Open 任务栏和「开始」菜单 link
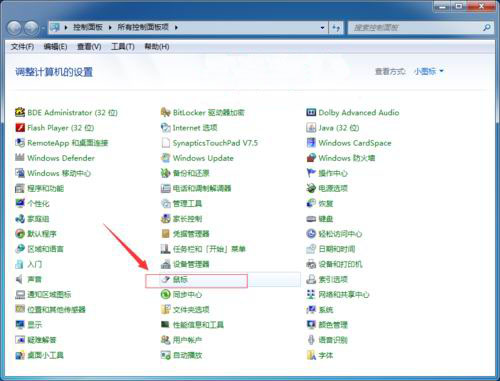Screen dimensions: 500x381 point(209,249)
